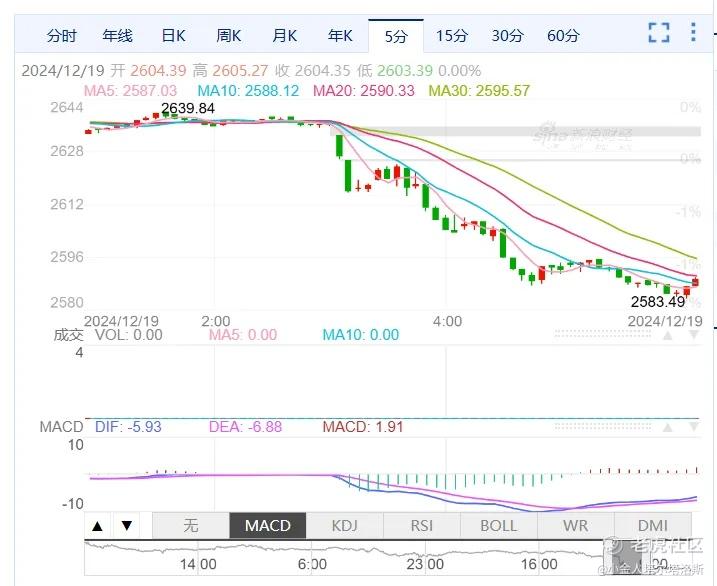Switch to 30分 interval
This screenshot has width=717, height=586.
[508, 36]
